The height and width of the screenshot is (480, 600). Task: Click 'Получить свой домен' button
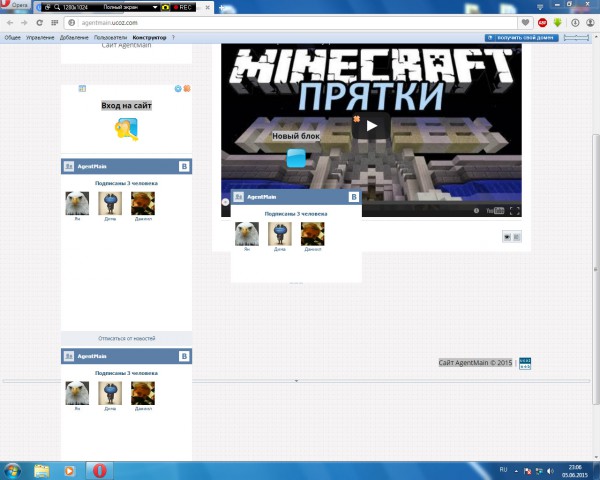[x=522, y=38]
